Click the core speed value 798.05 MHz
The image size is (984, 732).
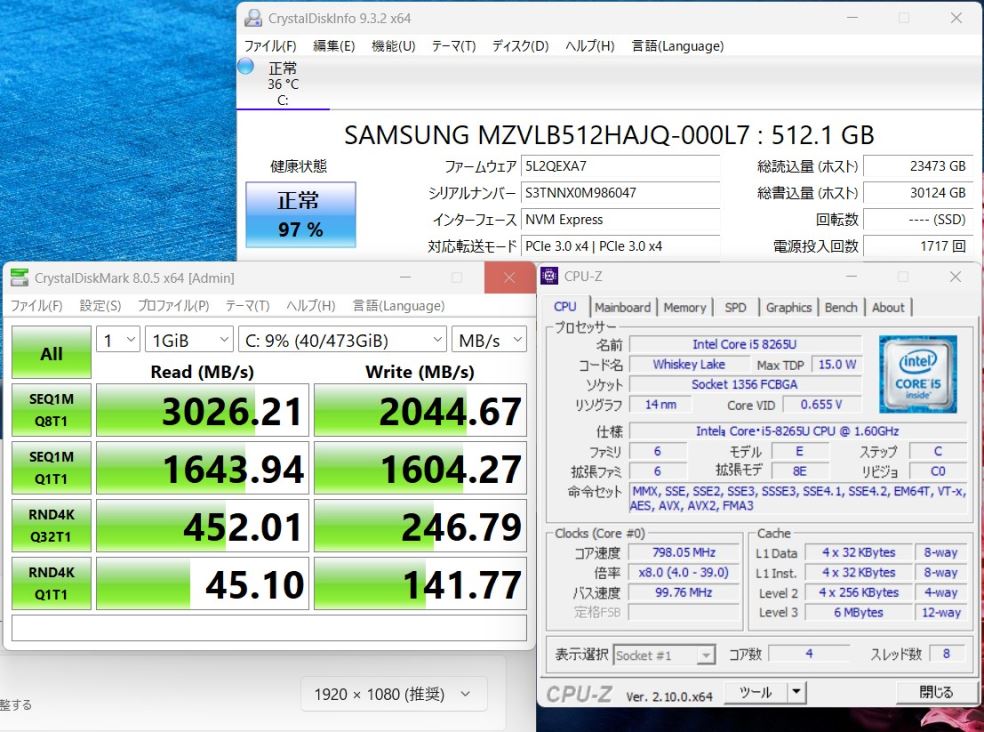coord(683,552)
